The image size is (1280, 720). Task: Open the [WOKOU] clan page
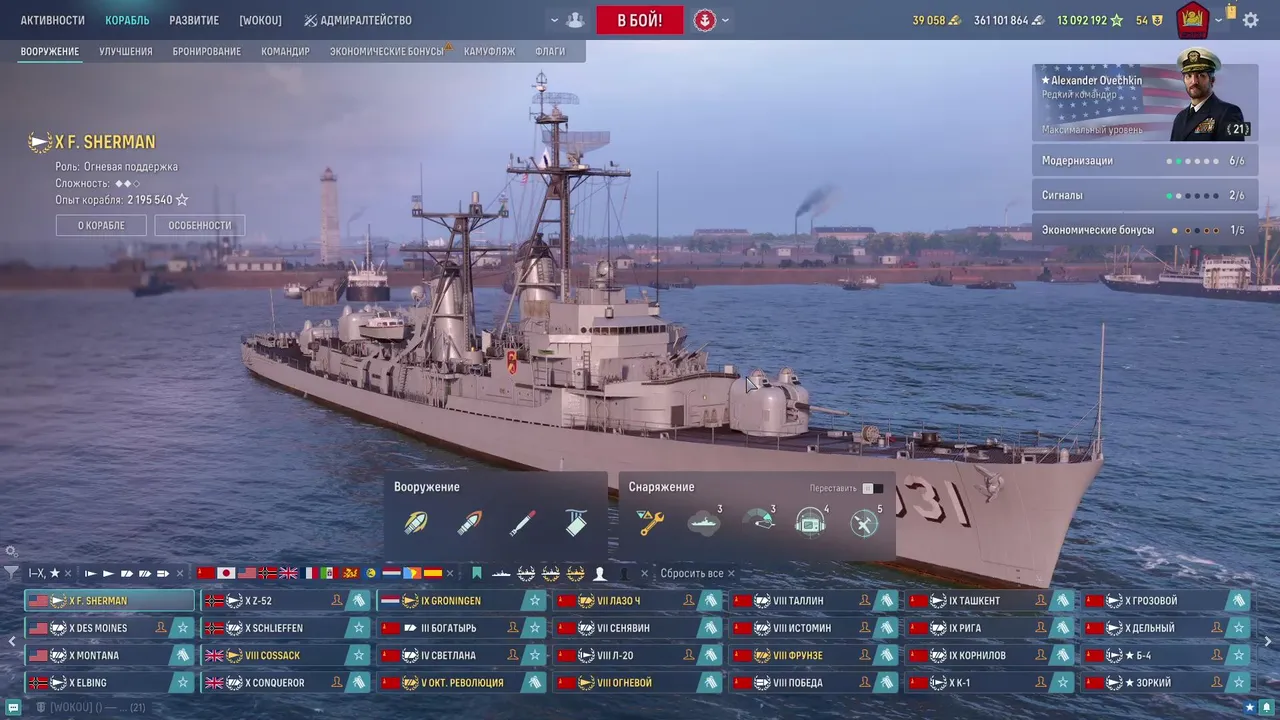pos(260,20)
